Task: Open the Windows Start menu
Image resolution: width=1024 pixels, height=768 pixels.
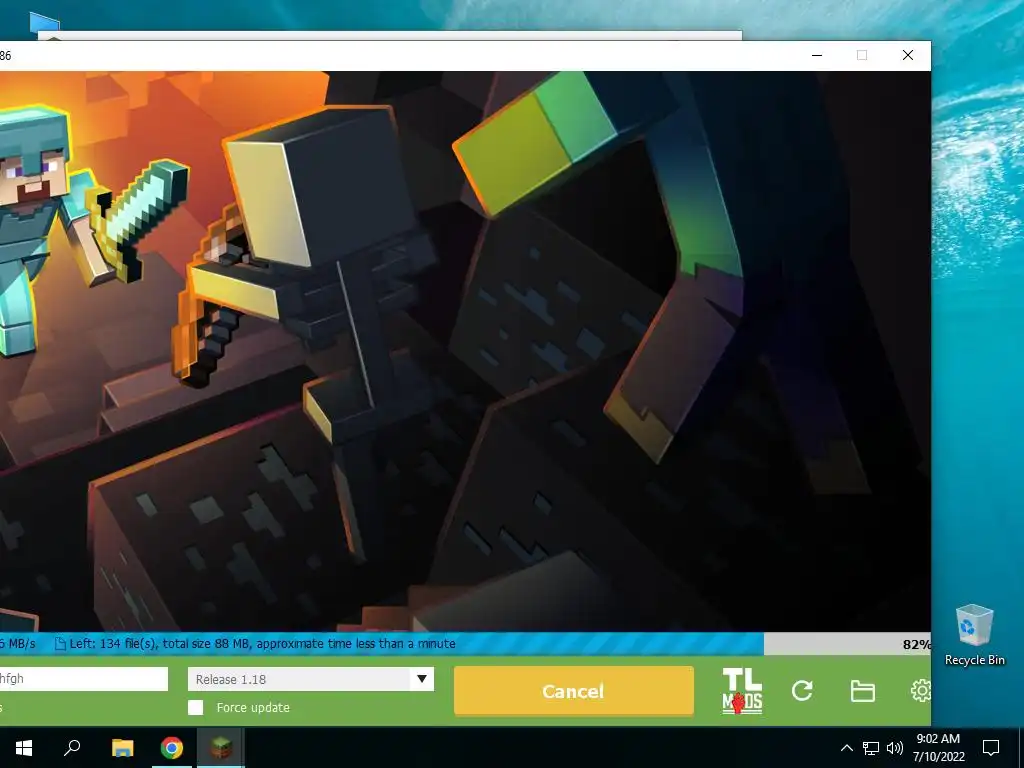Action: click(x=24, y=748)
